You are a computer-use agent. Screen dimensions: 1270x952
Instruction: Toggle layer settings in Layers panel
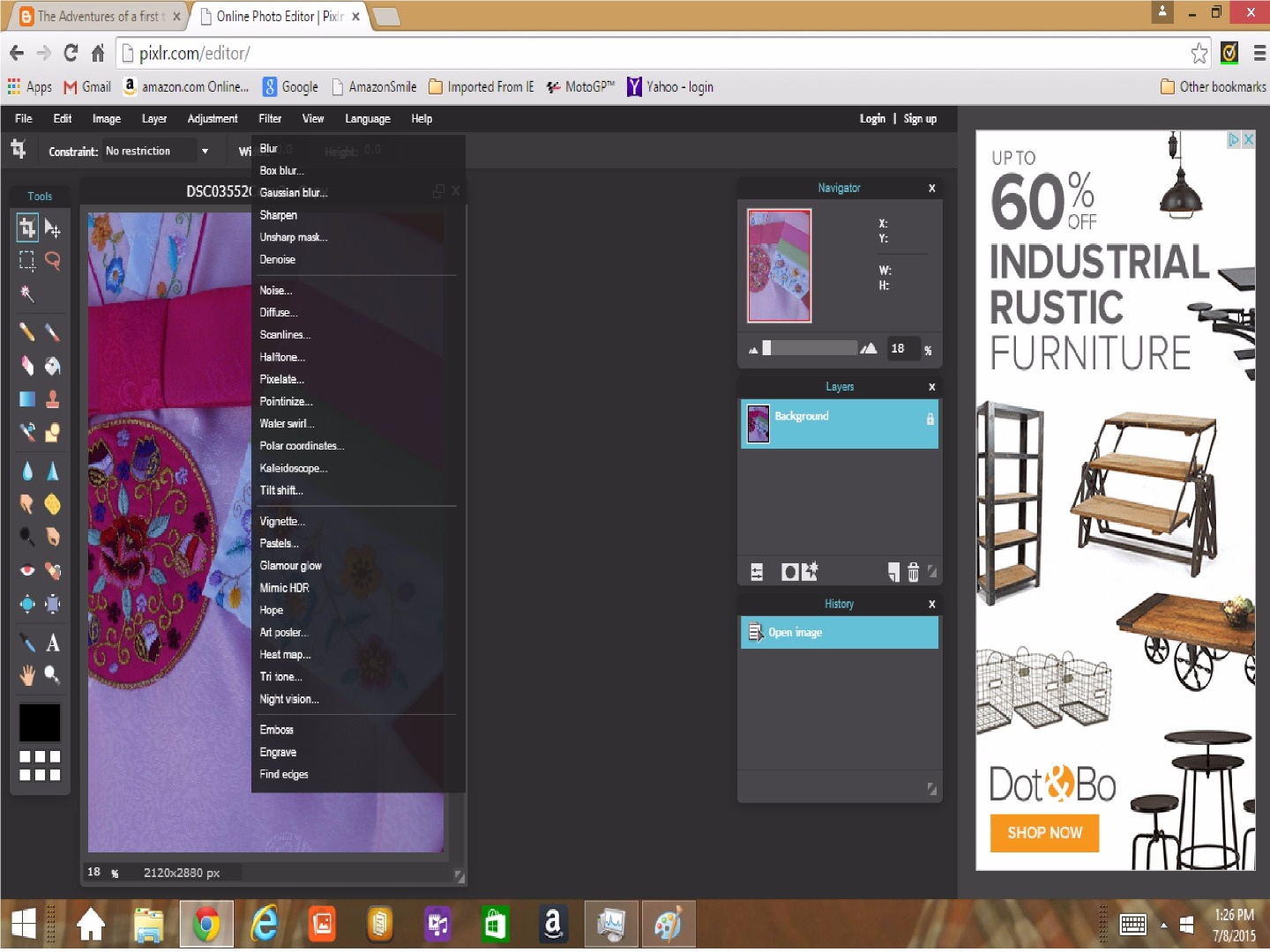[x=757, y=572]
